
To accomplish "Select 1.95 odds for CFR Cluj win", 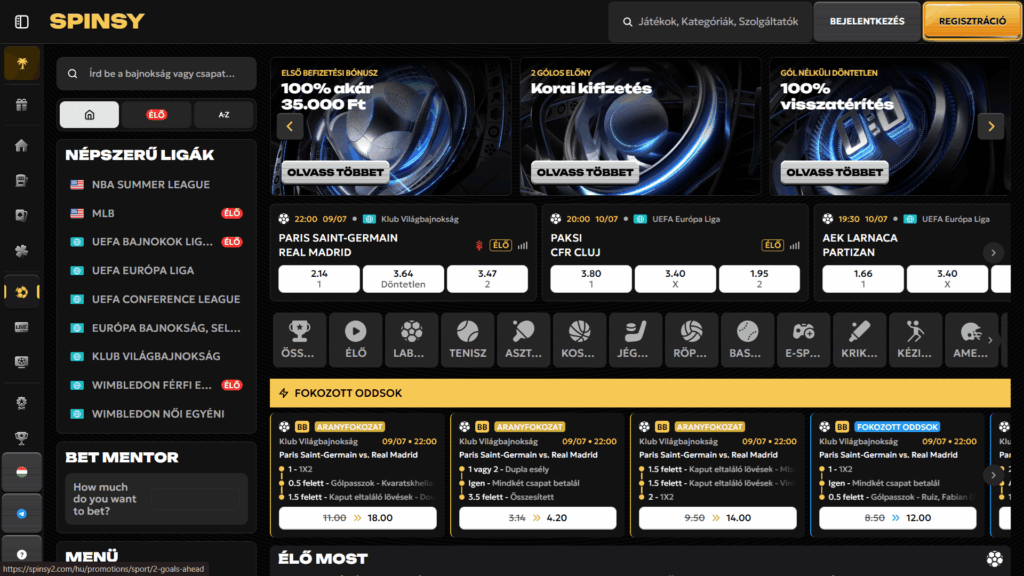I will click(759, 279).
